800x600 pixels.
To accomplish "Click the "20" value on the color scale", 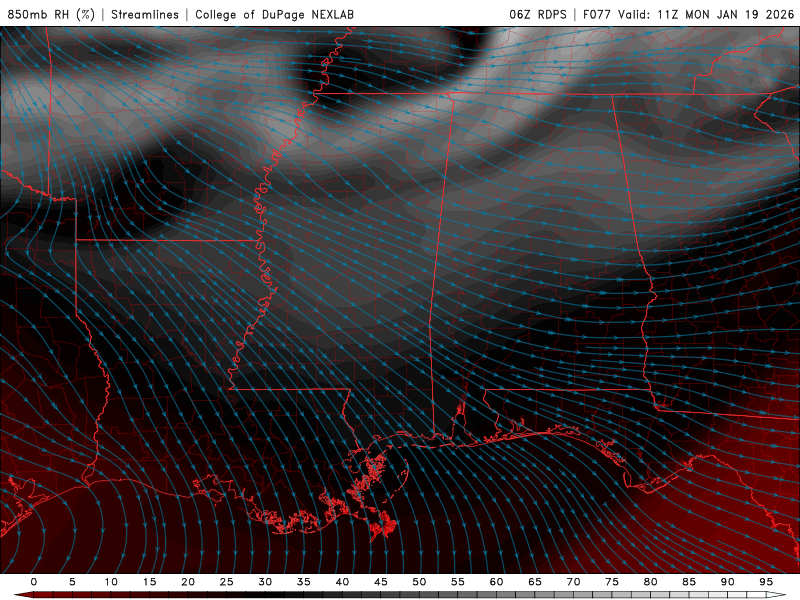I will (x=188, y=582).
